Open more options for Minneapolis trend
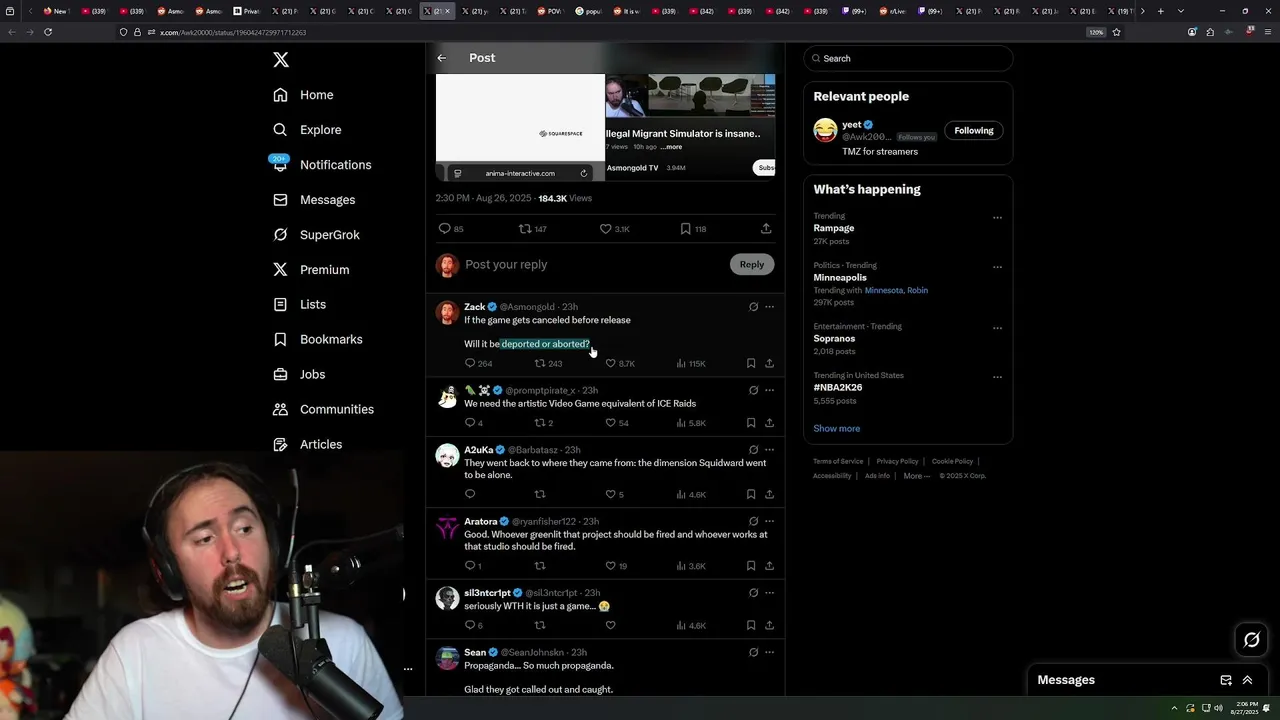1280x720 pixels. [x=997, y=267]
